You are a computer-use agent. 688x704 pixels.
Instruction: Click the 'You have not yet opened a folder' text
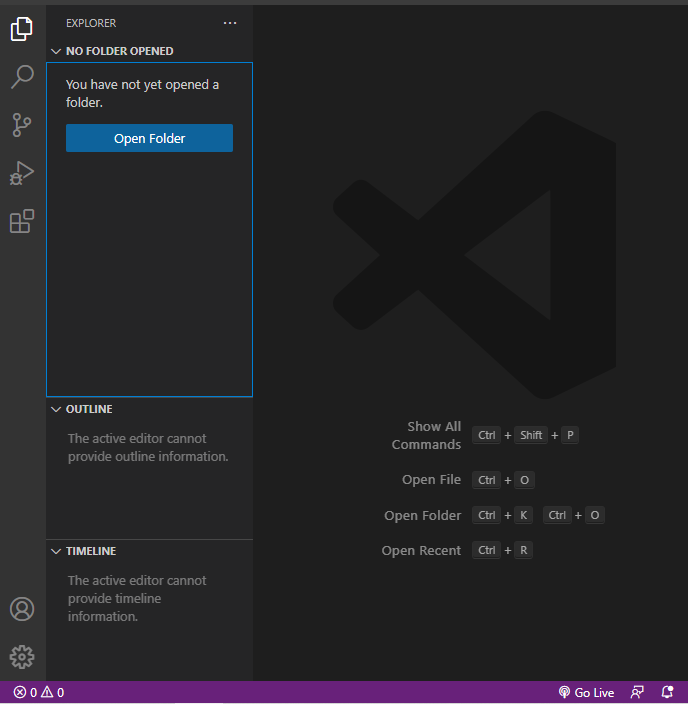[x=142, y=93]
